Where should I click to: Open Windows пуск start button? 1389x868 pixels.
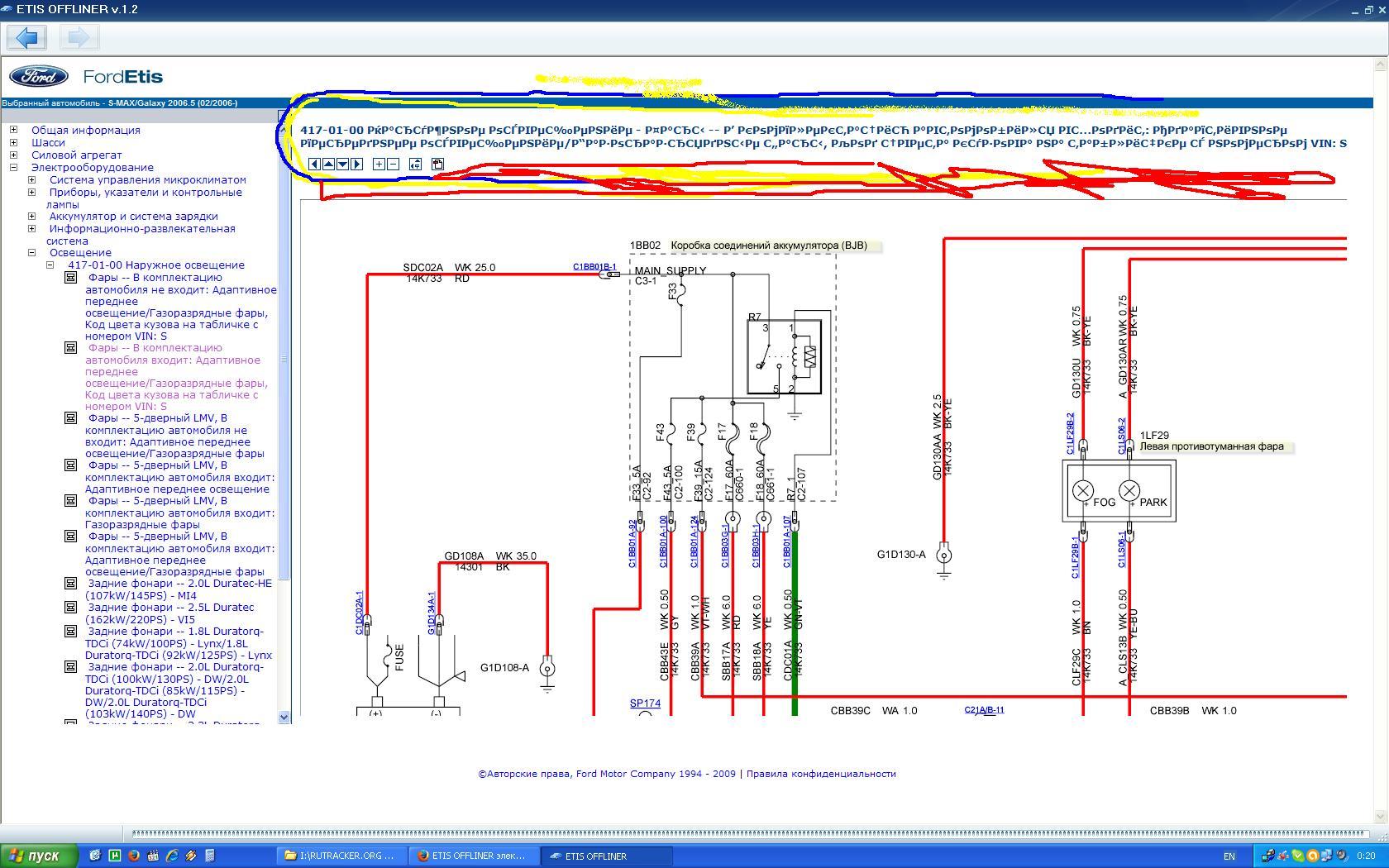(x=39, y=856)
